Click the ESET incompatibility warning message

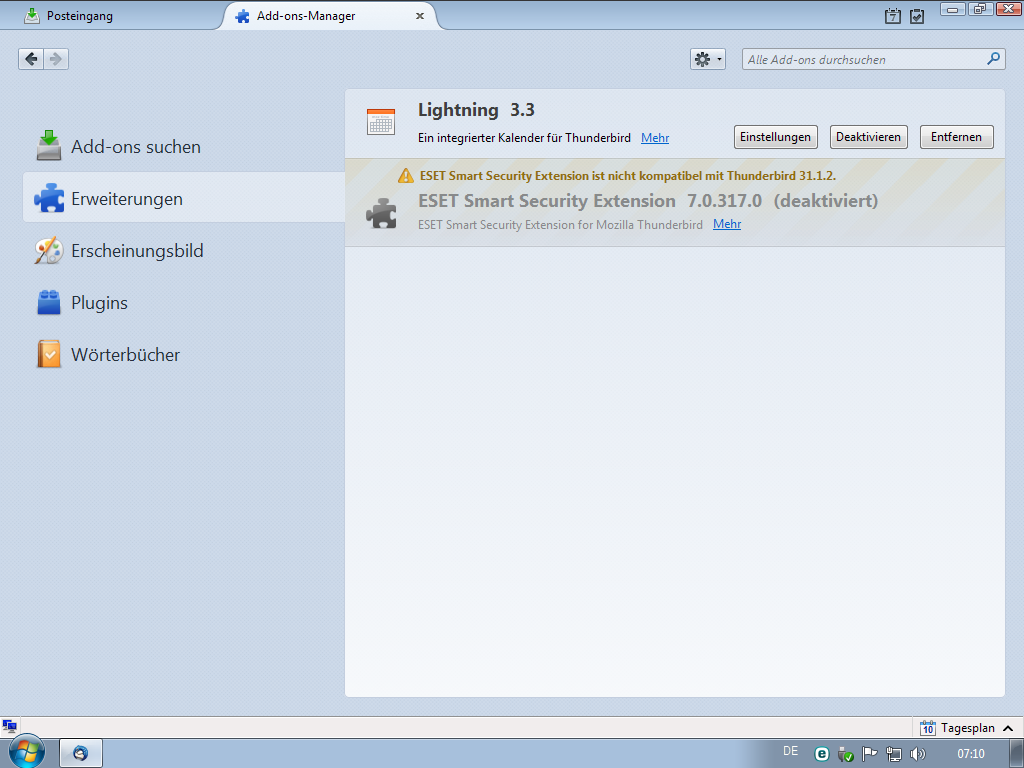[628, 175]
